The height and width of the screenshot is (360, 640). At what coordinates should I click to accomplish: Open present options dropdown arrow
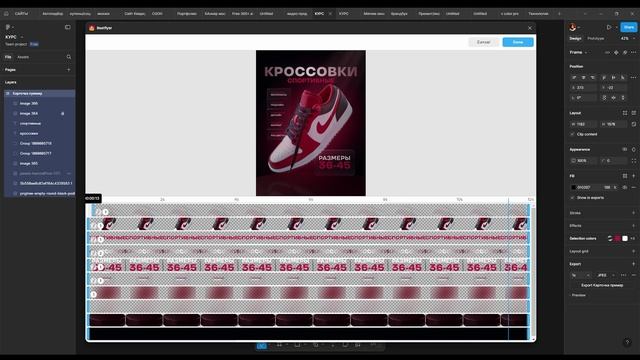coord(616,27)
